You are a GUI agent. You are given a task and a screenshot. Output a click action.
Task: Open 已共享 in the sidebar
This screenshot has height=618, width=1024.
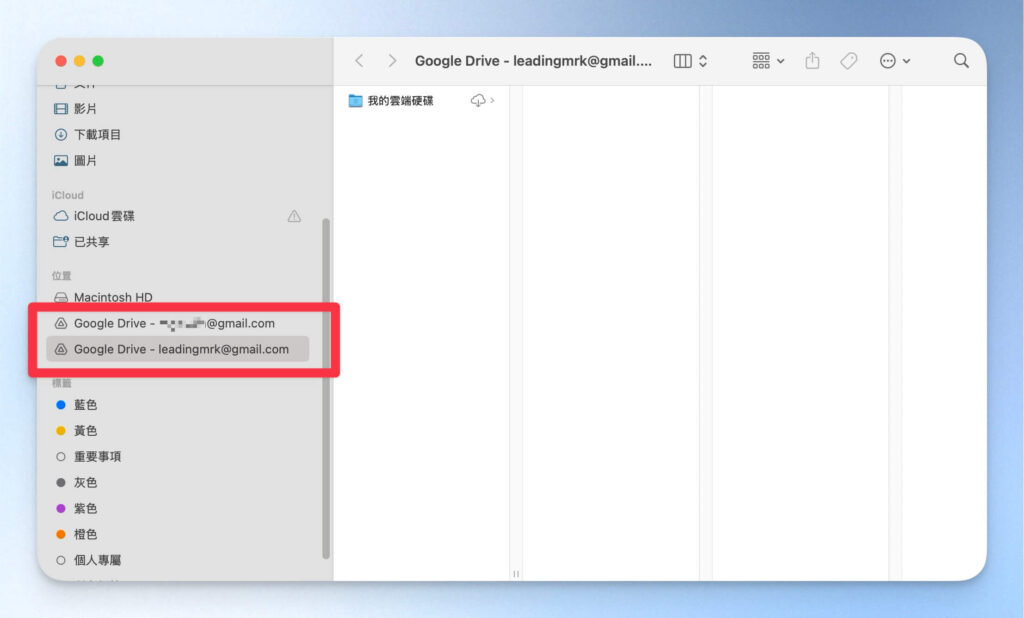(x=176, y=242)
